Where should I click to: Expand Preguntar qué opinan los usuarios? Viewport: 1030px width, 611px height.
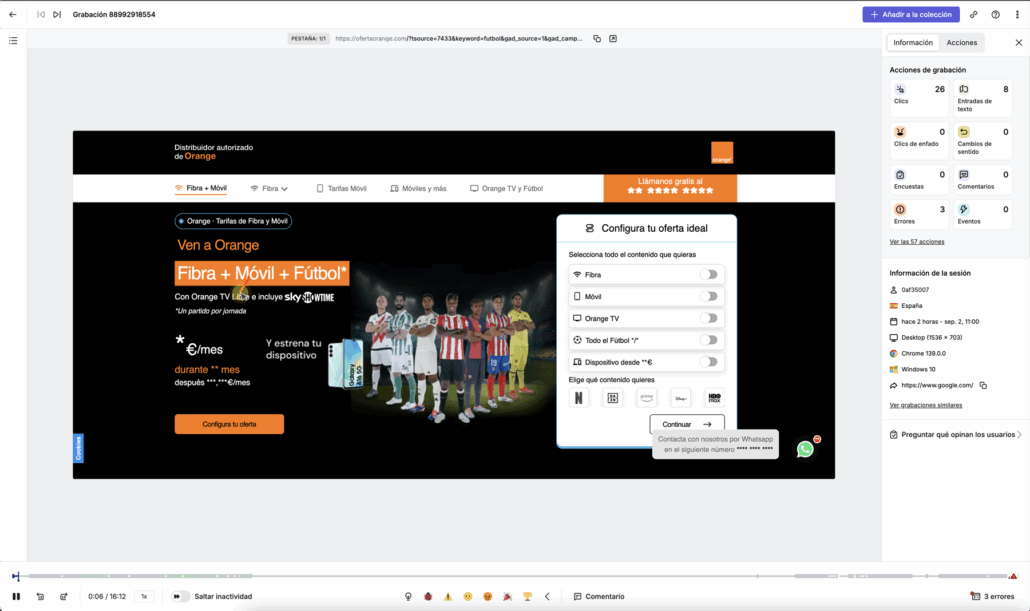click(956, 435)
